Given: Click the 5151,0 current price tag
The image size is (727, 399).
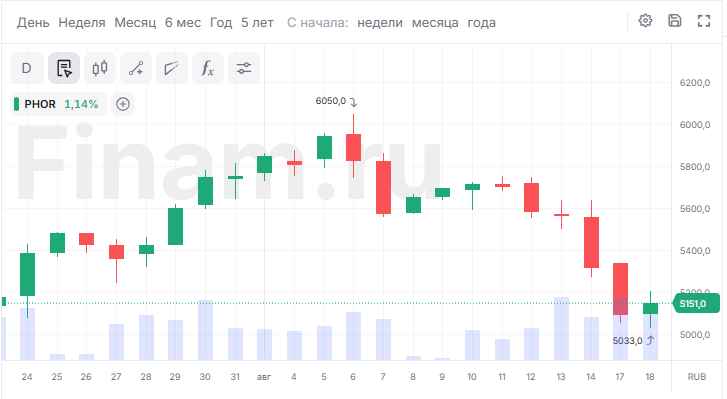Looking at the screenshot, I should [x=695, y=304].
